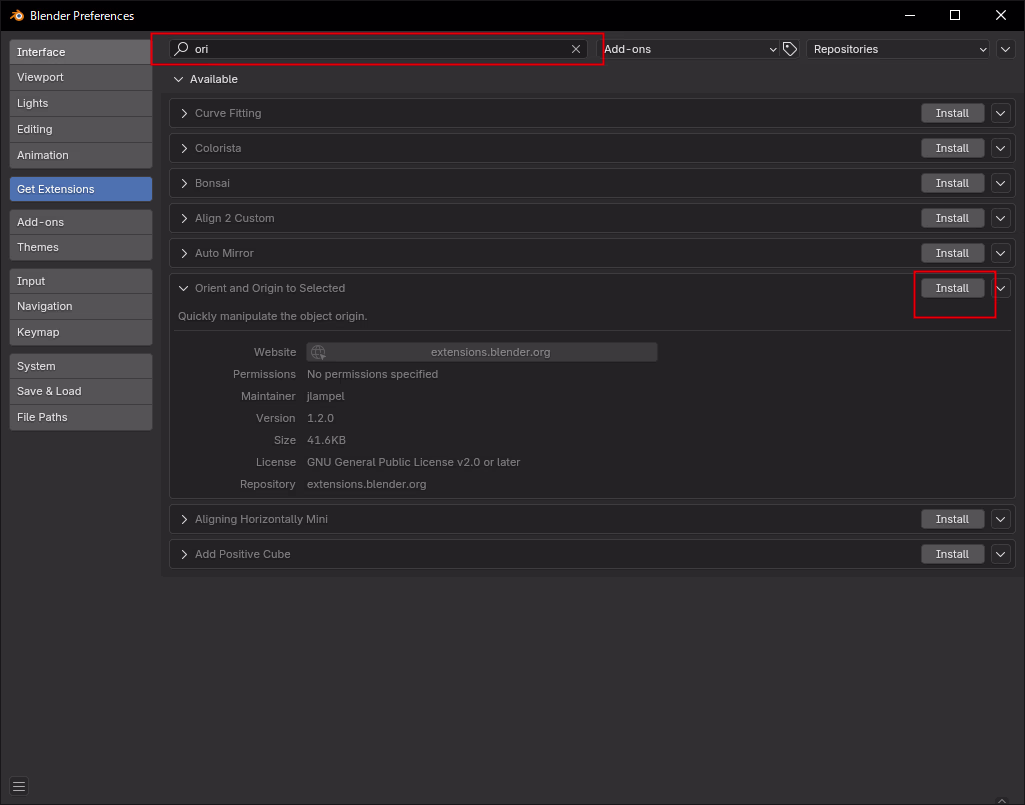
Task: Open the Navigation preferences tab
Action: tap(81, 306)
